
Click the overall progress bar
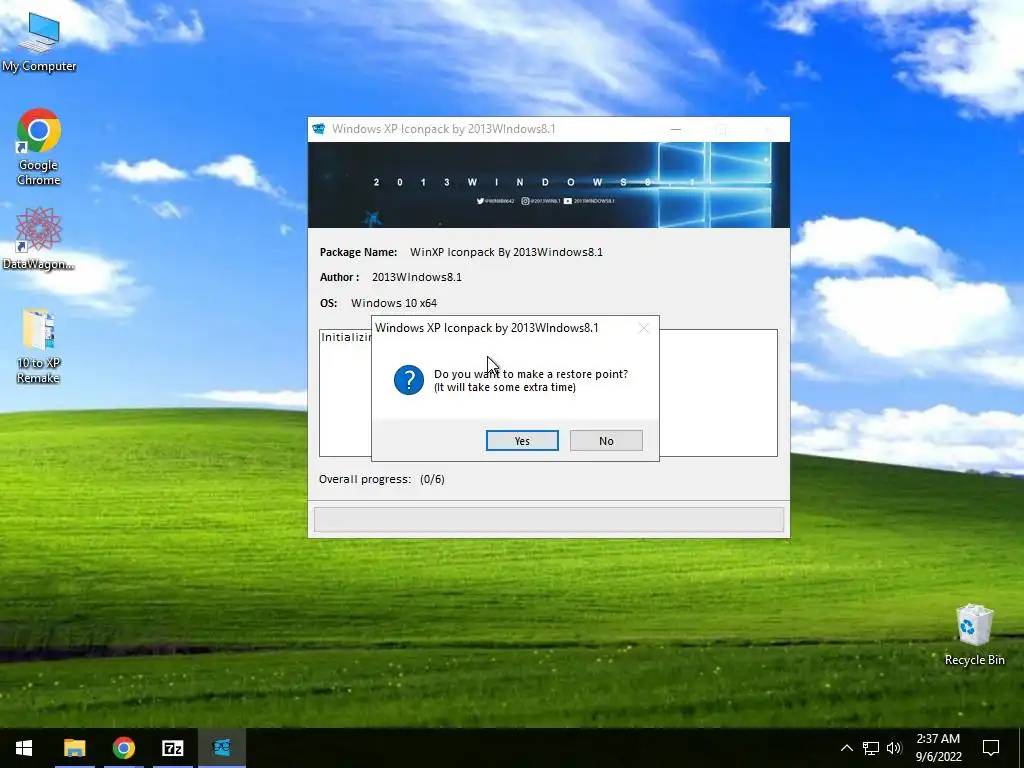[549, 520]
